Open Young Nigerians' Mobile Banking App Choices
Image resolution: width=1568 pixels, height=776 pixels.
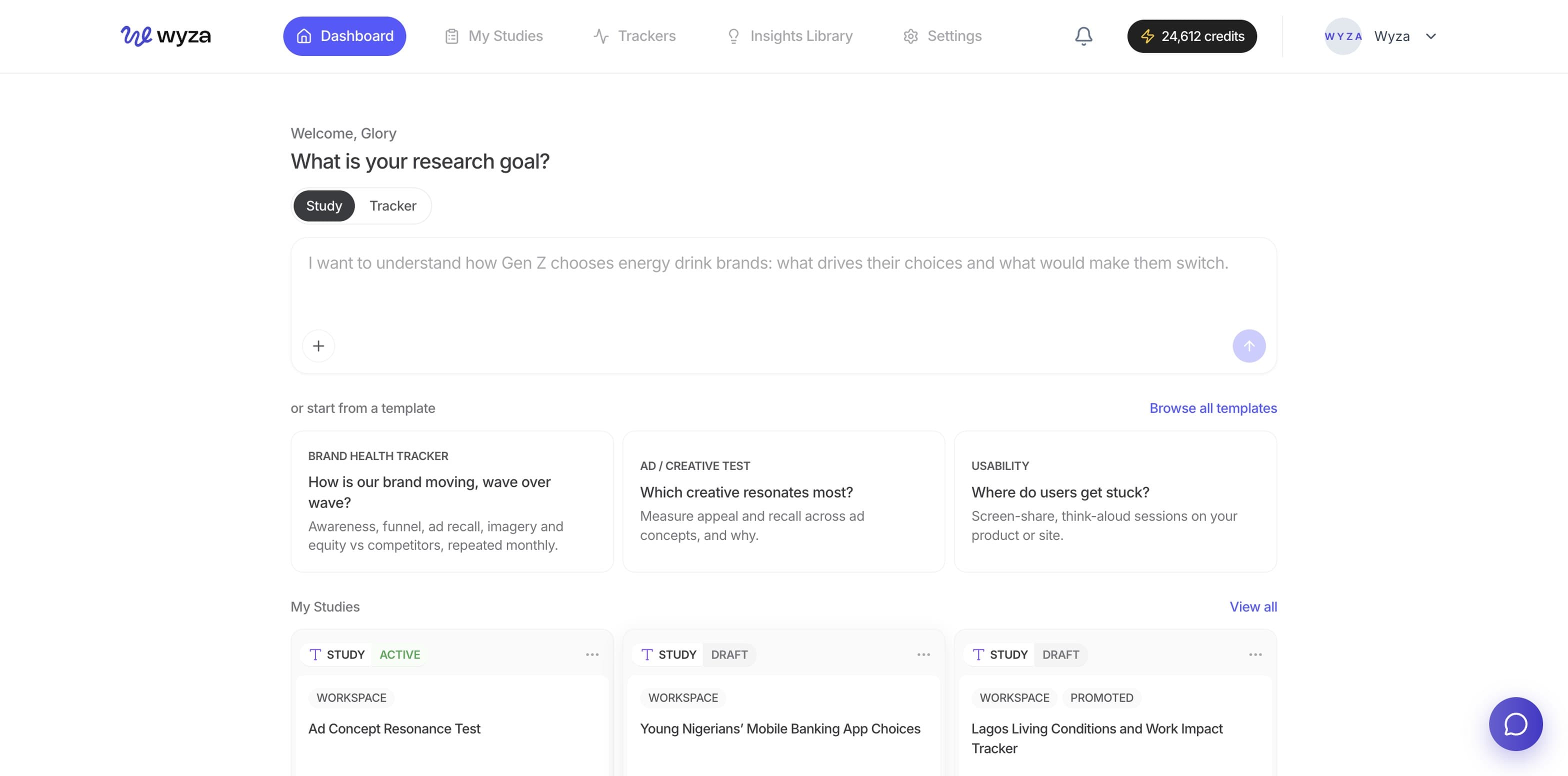click(x=779, y=728)
